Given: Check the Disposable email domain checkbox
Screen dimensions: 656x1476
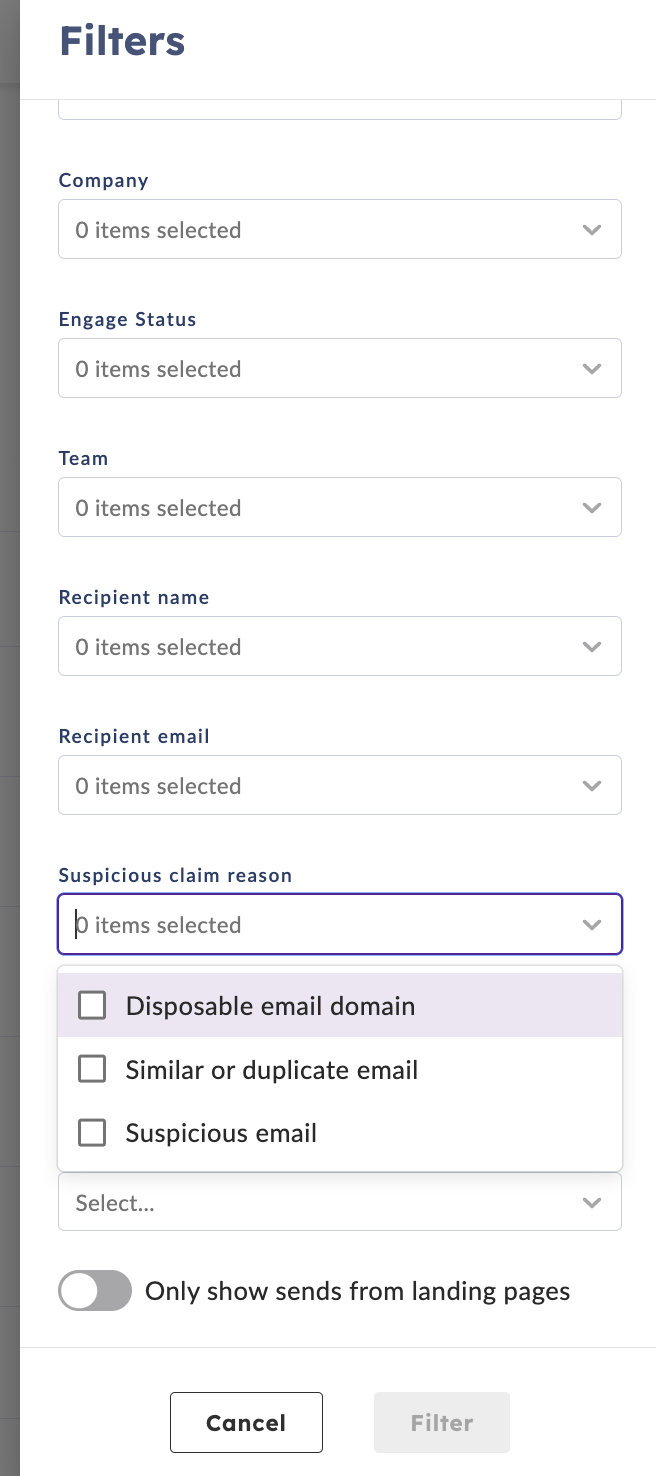Looking at the screenshot, I should pyautogui.click(x=92, y=1005).
